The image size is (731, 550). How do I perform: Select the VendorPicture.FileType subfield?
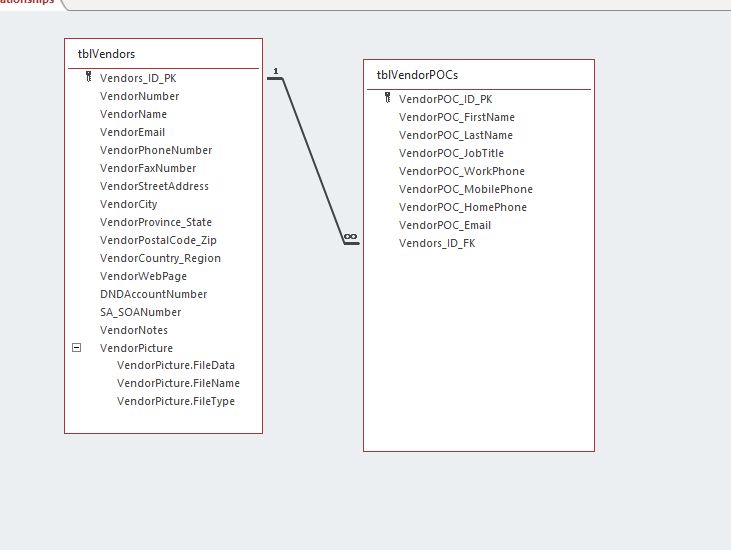click(x=176, y=401)
